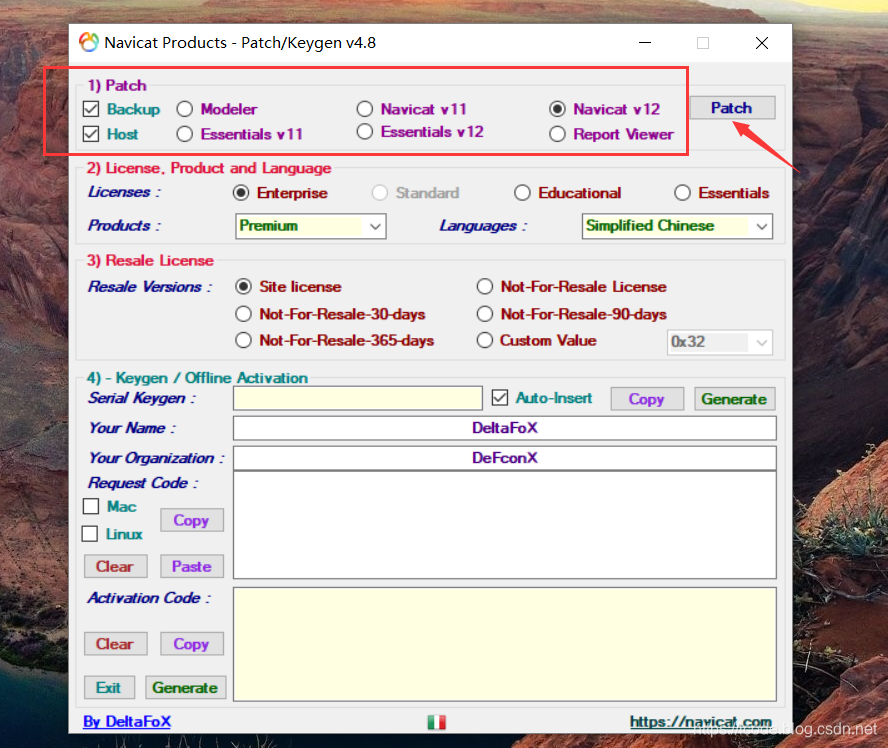Select Report Viewer radio option
This screenshot has height=748, width=888.
(557, 134)
